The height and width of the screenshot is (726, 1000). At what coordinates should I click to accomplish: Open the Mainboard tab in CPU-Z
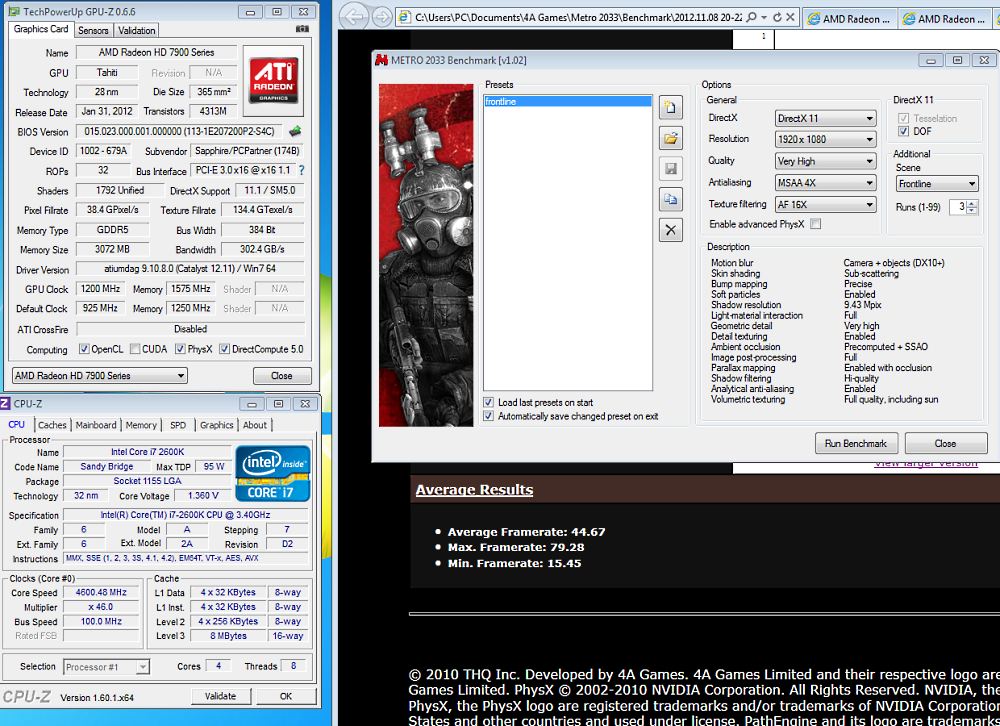click(x=96, y=425)
